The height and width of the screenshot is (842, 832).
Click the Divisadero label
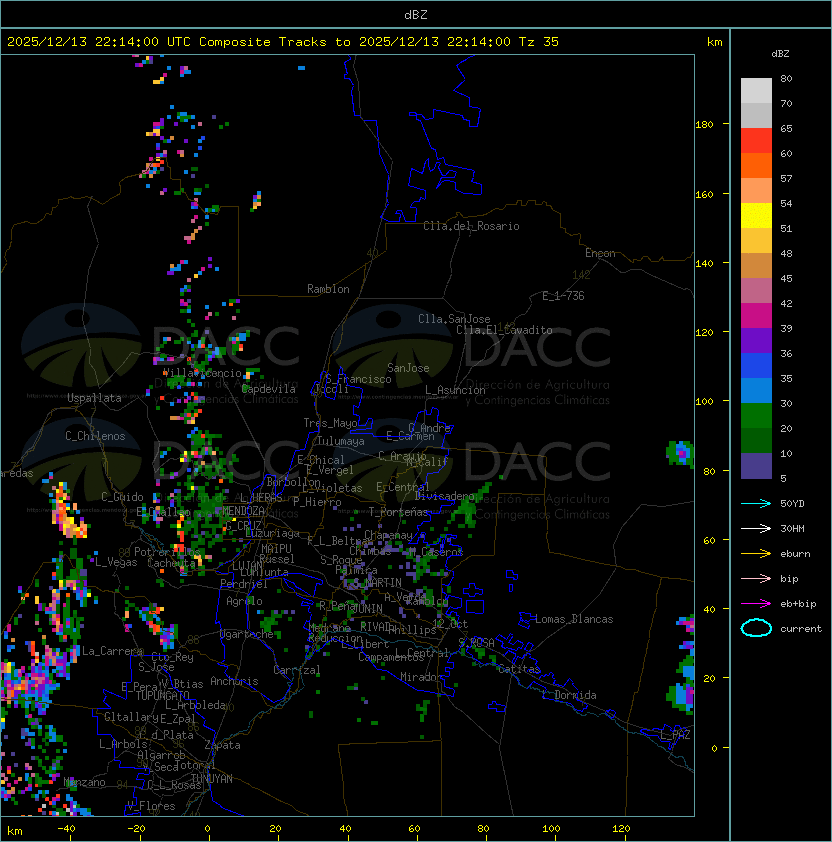coord(444,496)
